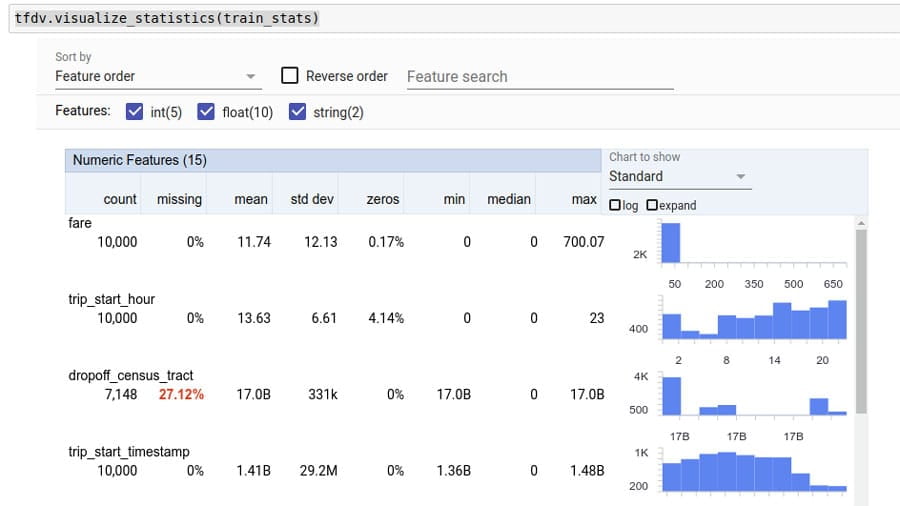Disable the string(2) features checkbox

point(297,112)
